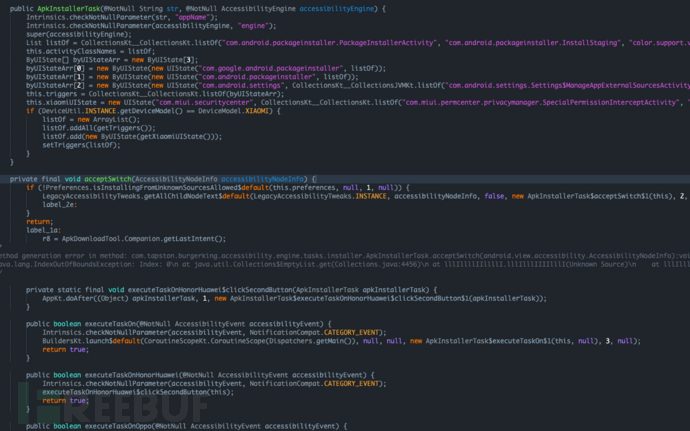Click the SpecialPermissionInterceptActivity string

pos(542,103)
